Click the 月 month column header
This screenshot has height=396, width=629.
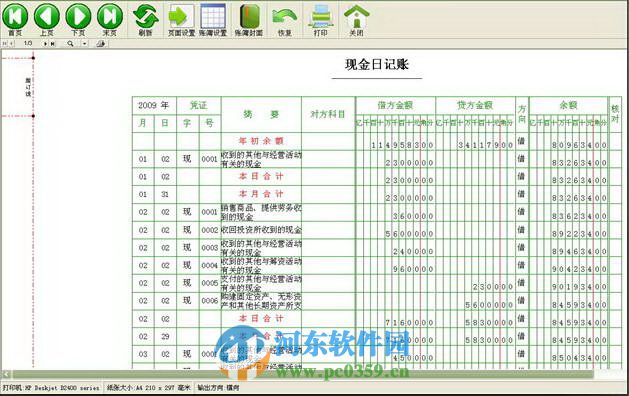143,123
